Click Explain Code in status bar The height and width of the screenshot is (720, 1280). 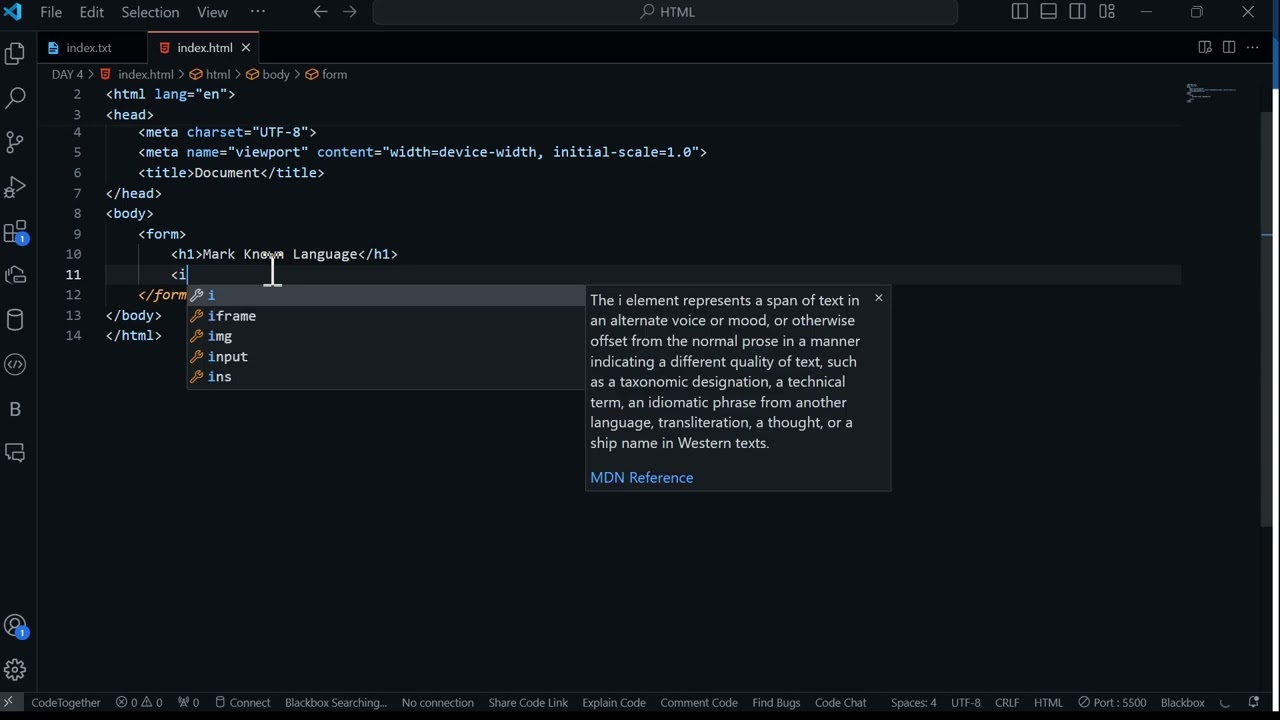pos(614,703)
